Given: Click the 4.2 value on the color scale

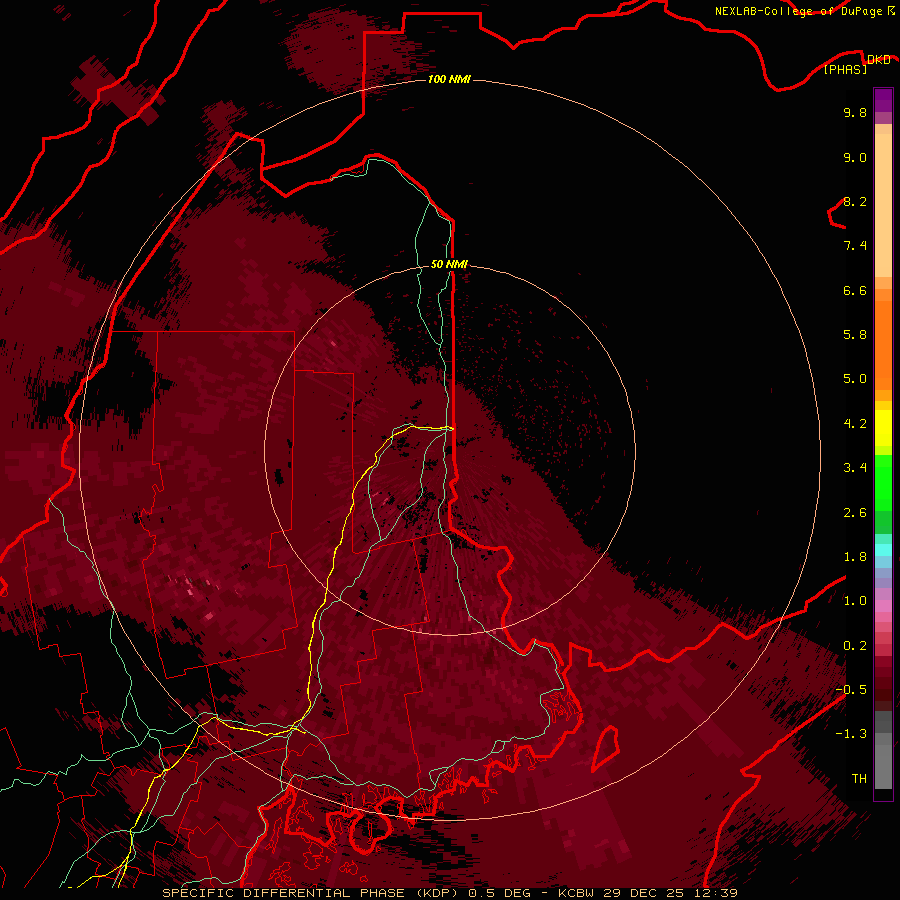Looking at the screenshot, I should click(x=855, y=424).
